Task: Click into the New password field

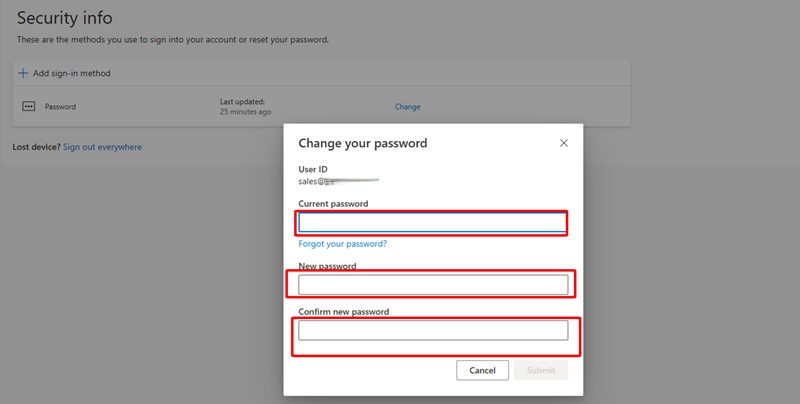Action: 432,285
